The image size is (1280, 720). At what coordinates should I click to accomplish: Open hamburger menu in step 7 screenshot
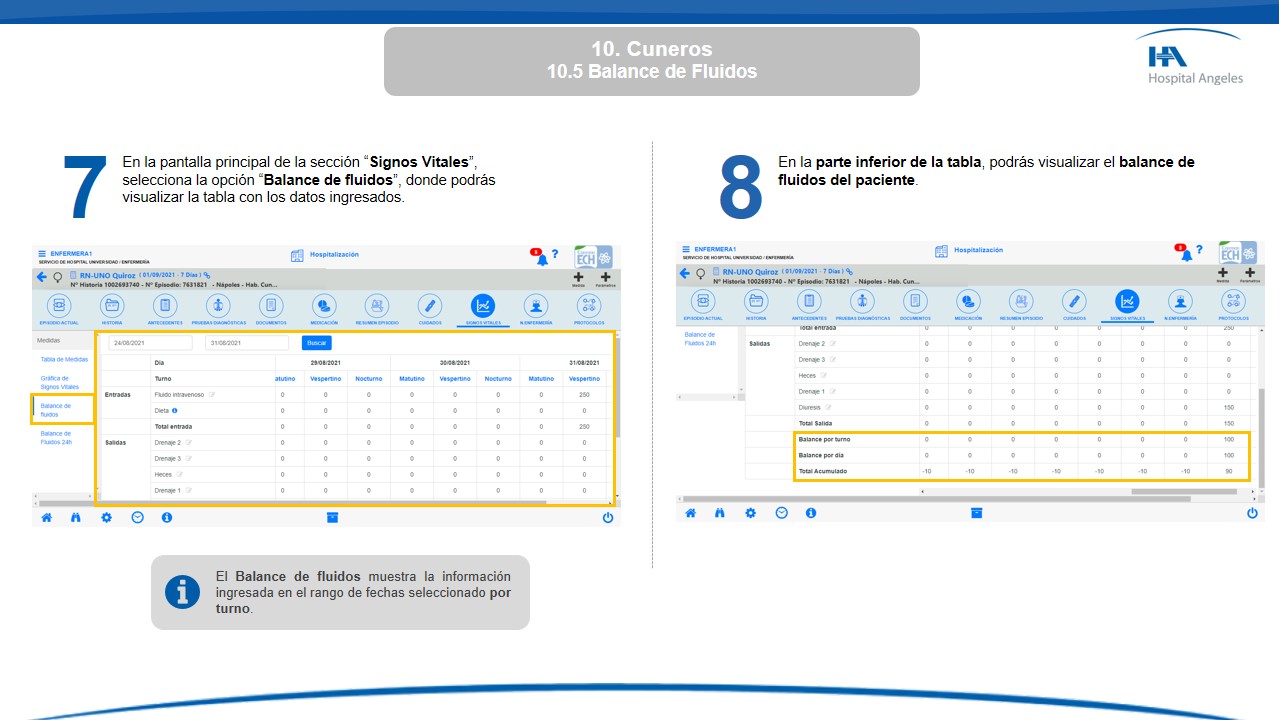pyautogui.click(x=42, y=254)
